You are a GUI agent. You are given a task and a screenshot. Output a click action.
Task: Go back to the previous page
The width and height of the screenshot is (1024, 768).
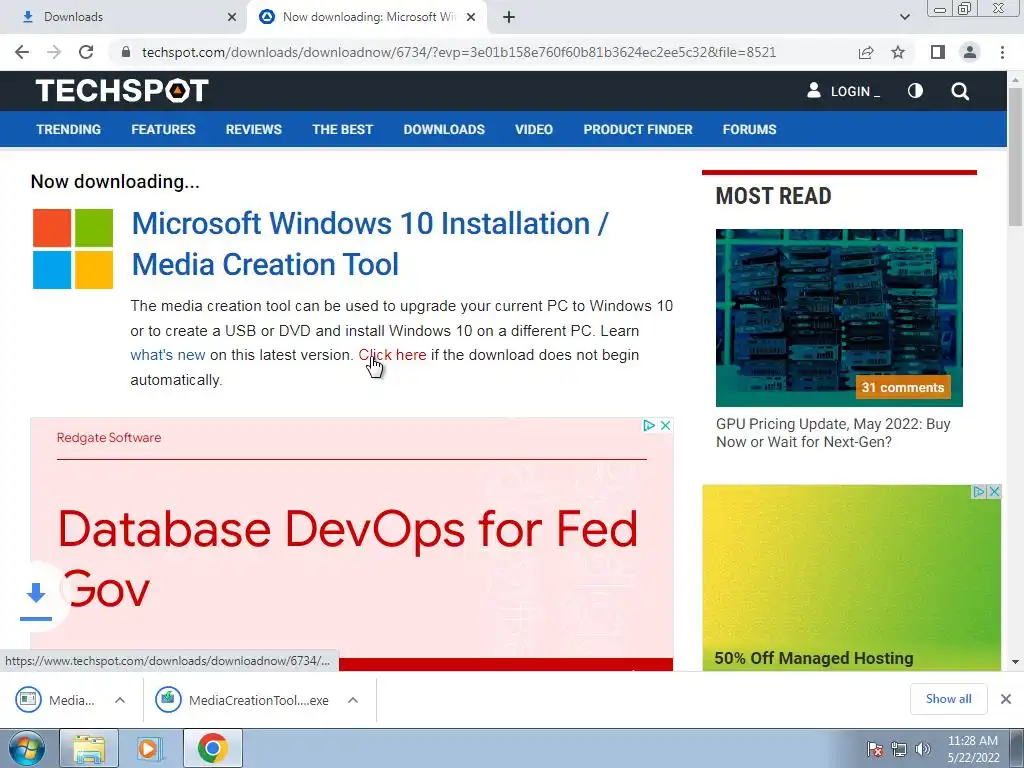point(22,52)
